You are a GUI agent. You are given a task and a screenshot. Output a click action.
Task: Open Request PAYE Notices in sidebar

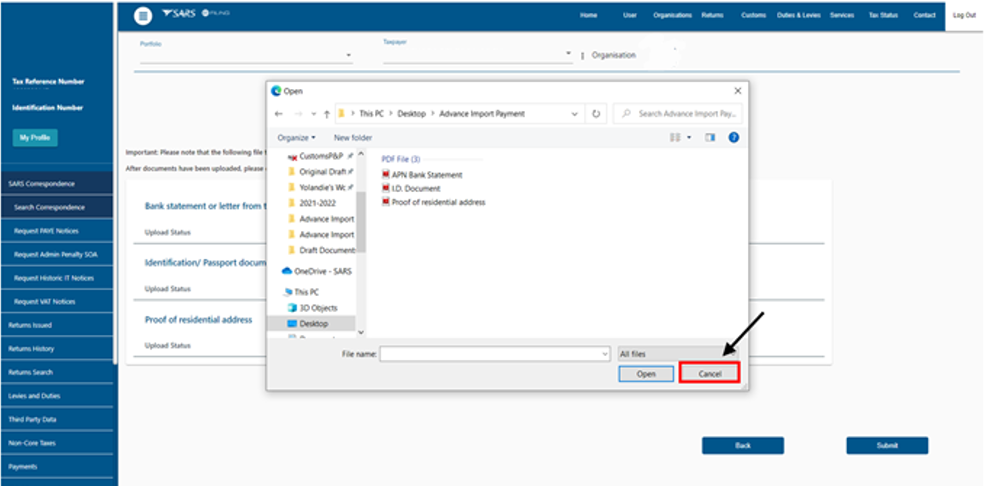45,231
